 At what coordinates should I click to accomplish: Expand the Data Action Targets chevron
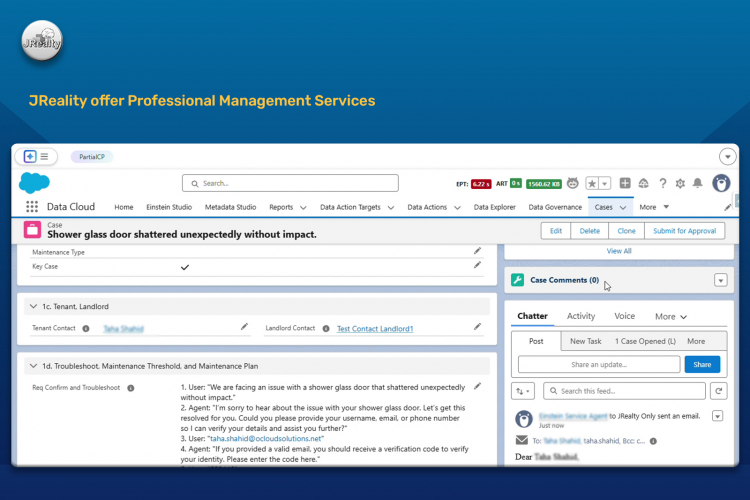tap(391, 208)
